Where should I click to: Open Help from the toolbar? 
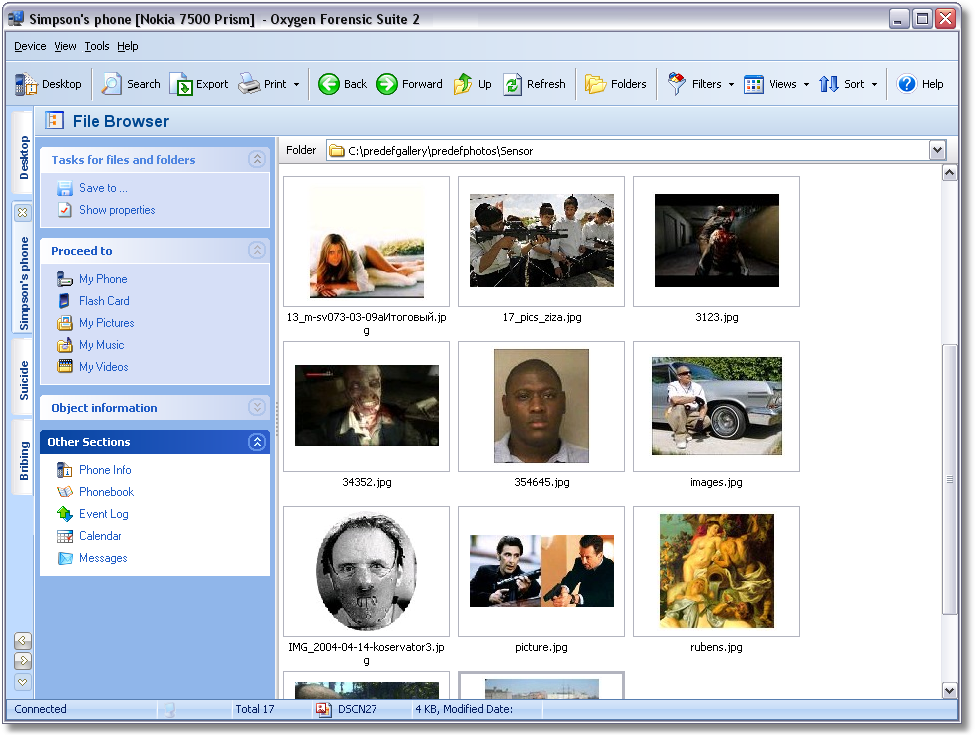pos(920,84)
